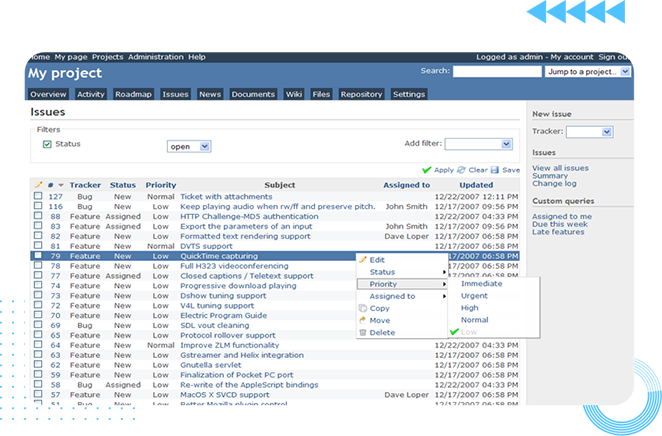
Task: Sort by the Tracker column header
Action: click(x=85, y=185)
